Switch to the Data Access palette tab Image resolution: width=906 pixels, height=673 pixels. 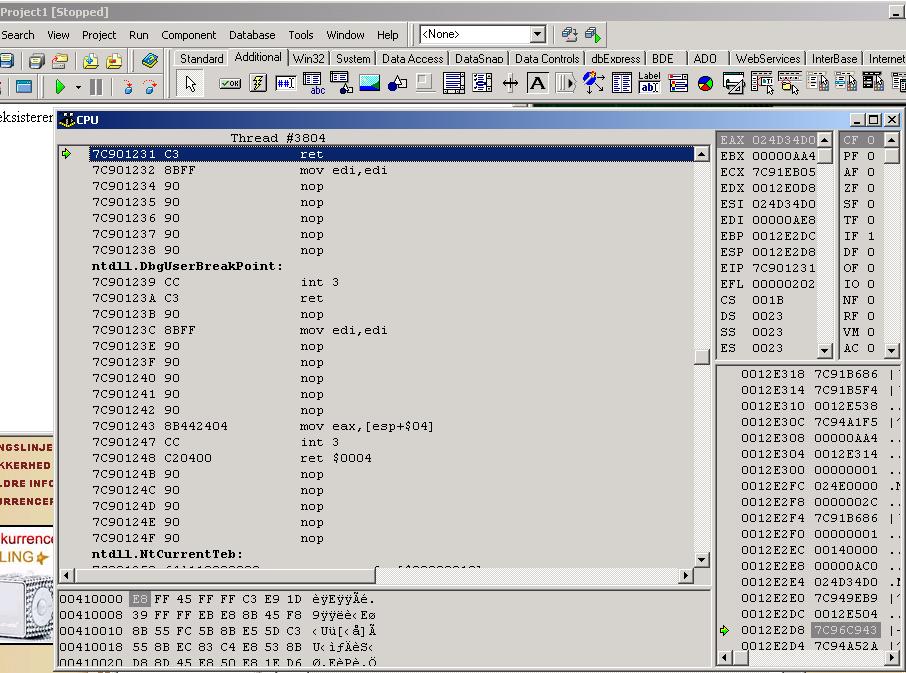click(x=412, y=59)
